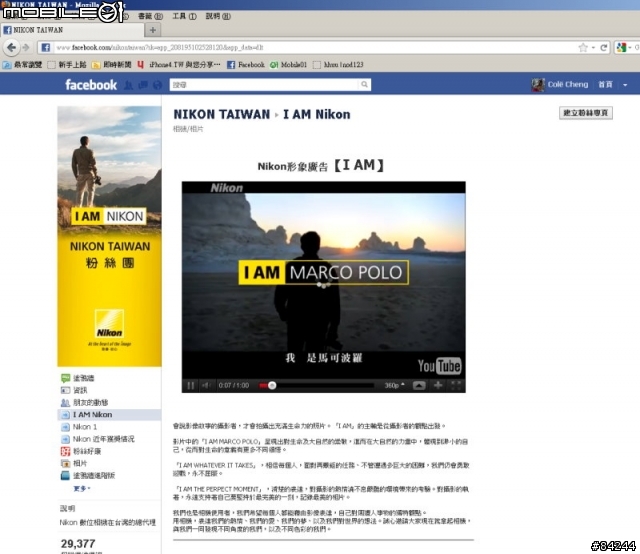Open the Facebook bookmark in bookmarks bar
Image resolution: width=640 pixels, height=554 pixels.
tap(246, 65)
